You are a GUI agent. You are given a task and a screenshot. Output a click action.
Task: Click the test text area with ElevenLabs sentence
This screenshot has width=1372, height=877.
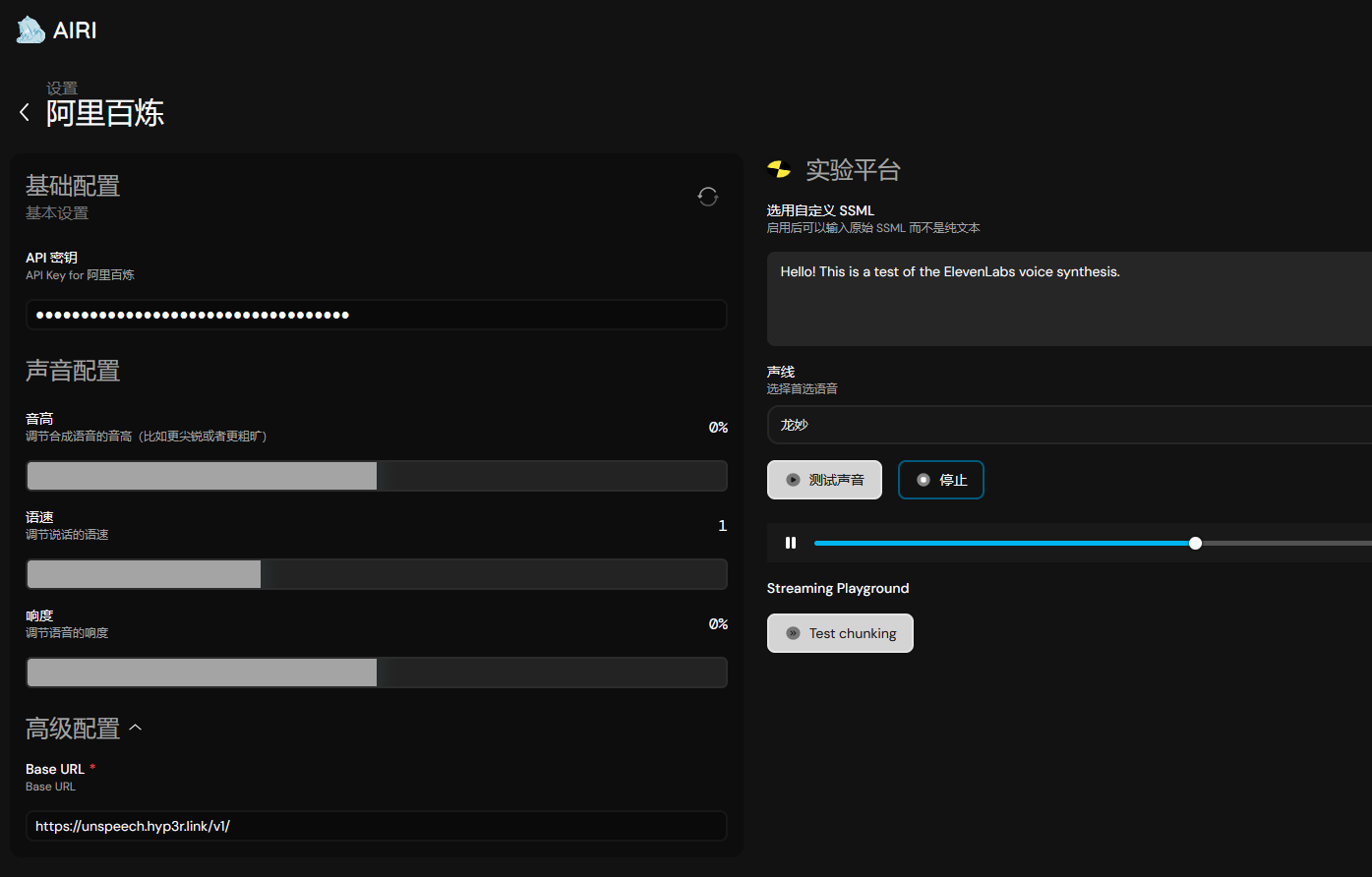pyautogui.click(x=1069, y=299)
